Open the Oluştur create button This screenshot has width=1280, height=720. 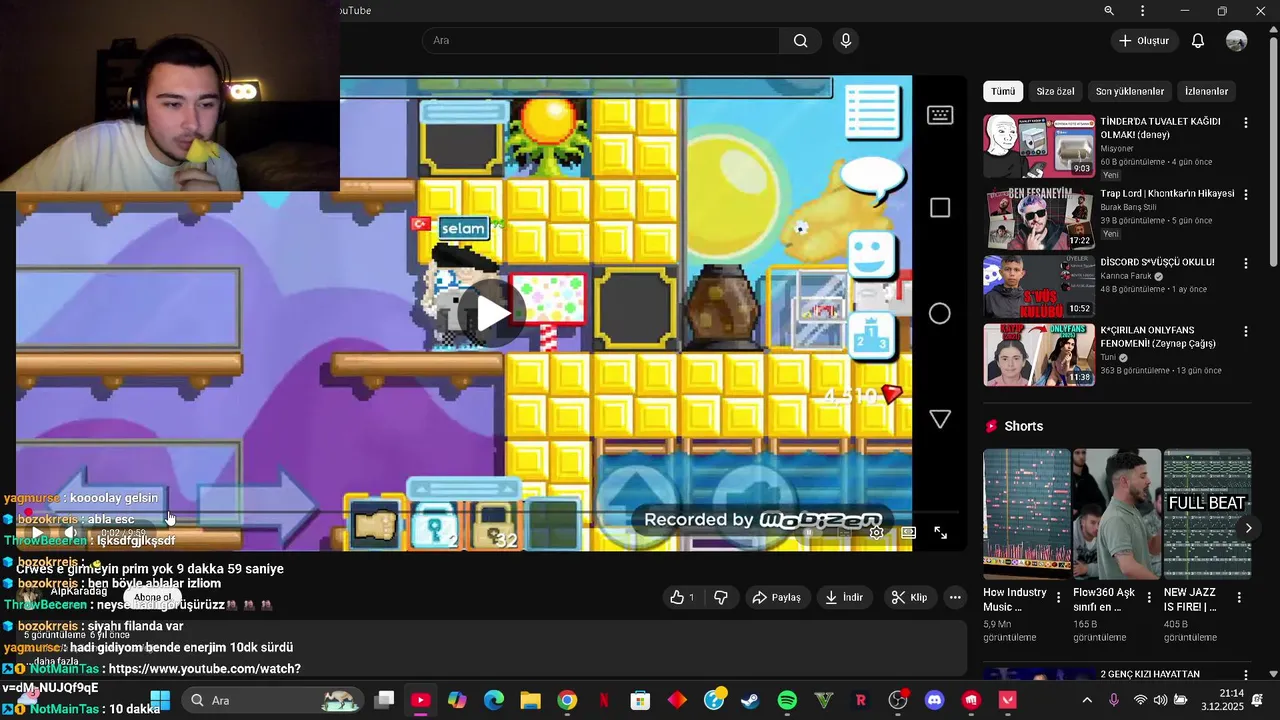tap(1144, 41)
